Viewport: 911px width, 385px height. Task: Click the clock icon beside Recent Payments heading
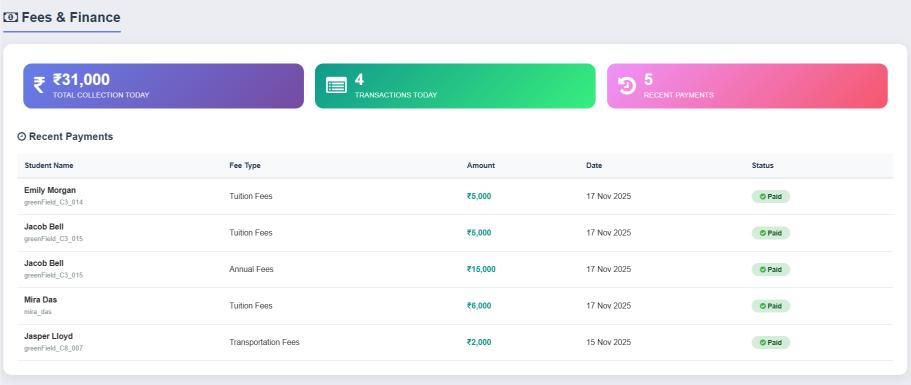(x=21, y=136)
